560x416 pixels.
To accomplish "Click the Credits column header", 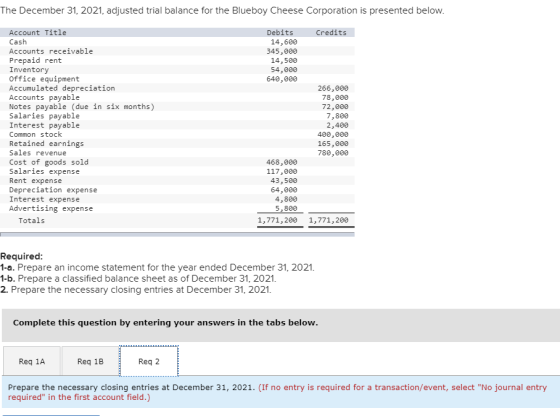I will click(x=331, y=32).
